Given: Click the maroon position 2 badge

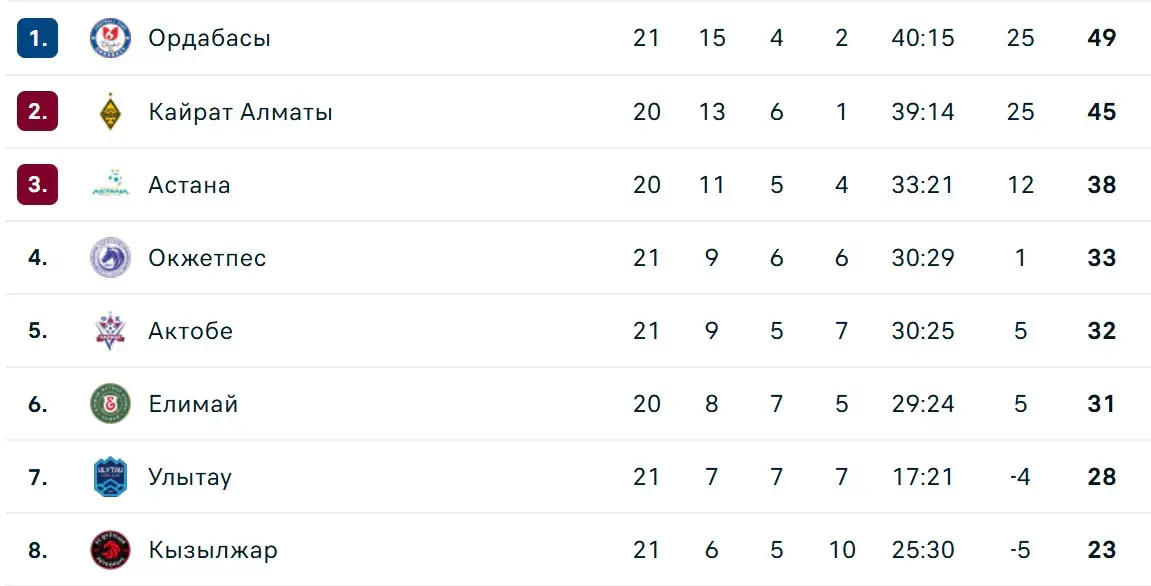Looking at the screenshot, I should (x=37, y=112).
